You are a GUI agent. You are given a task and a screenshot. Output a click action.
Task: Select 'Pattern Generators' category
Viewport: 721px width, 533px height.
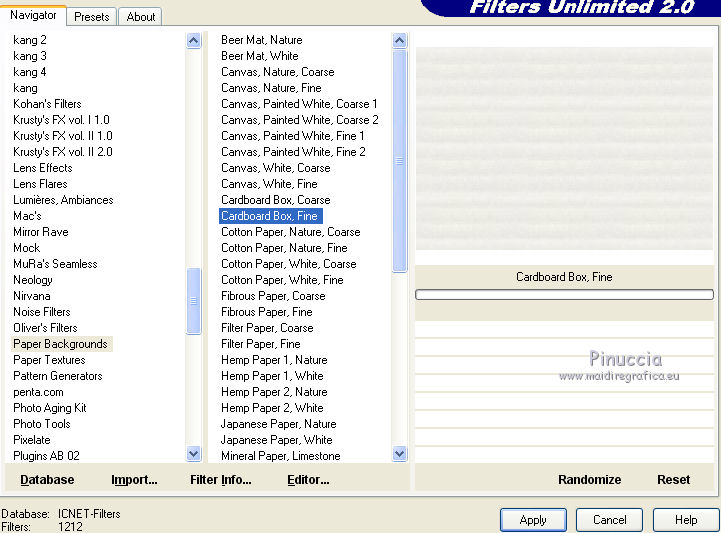tap(57, 376)
